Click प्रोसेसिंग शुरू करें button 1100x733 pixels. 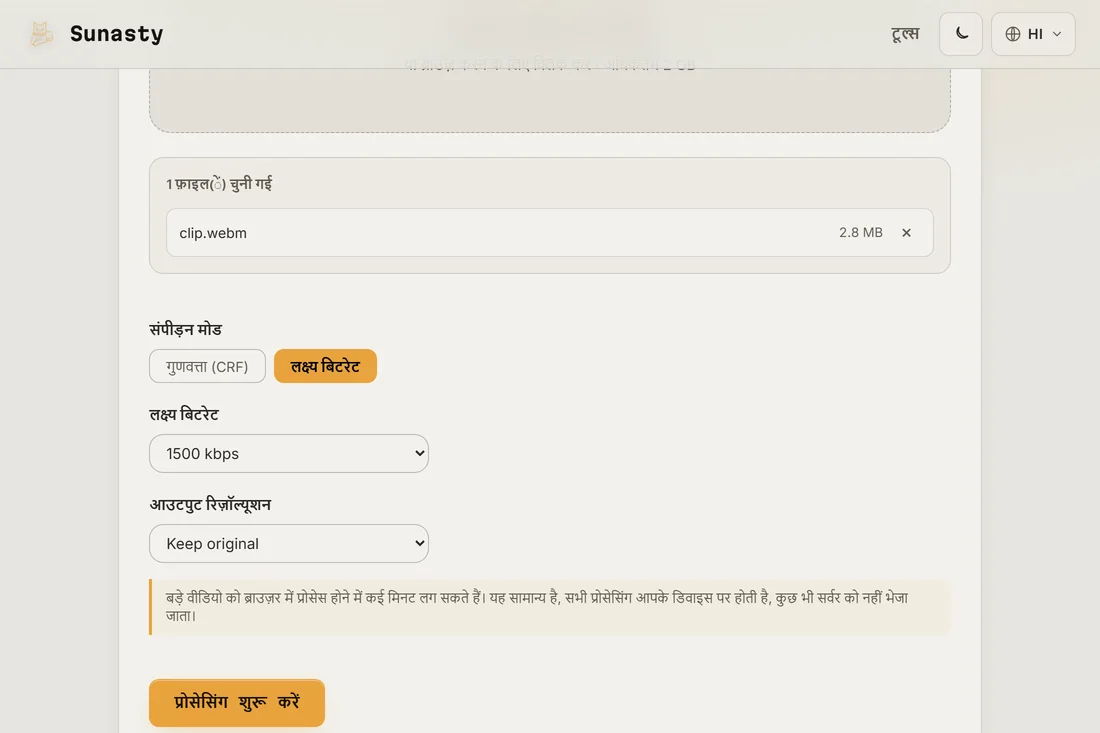[237, 702]
